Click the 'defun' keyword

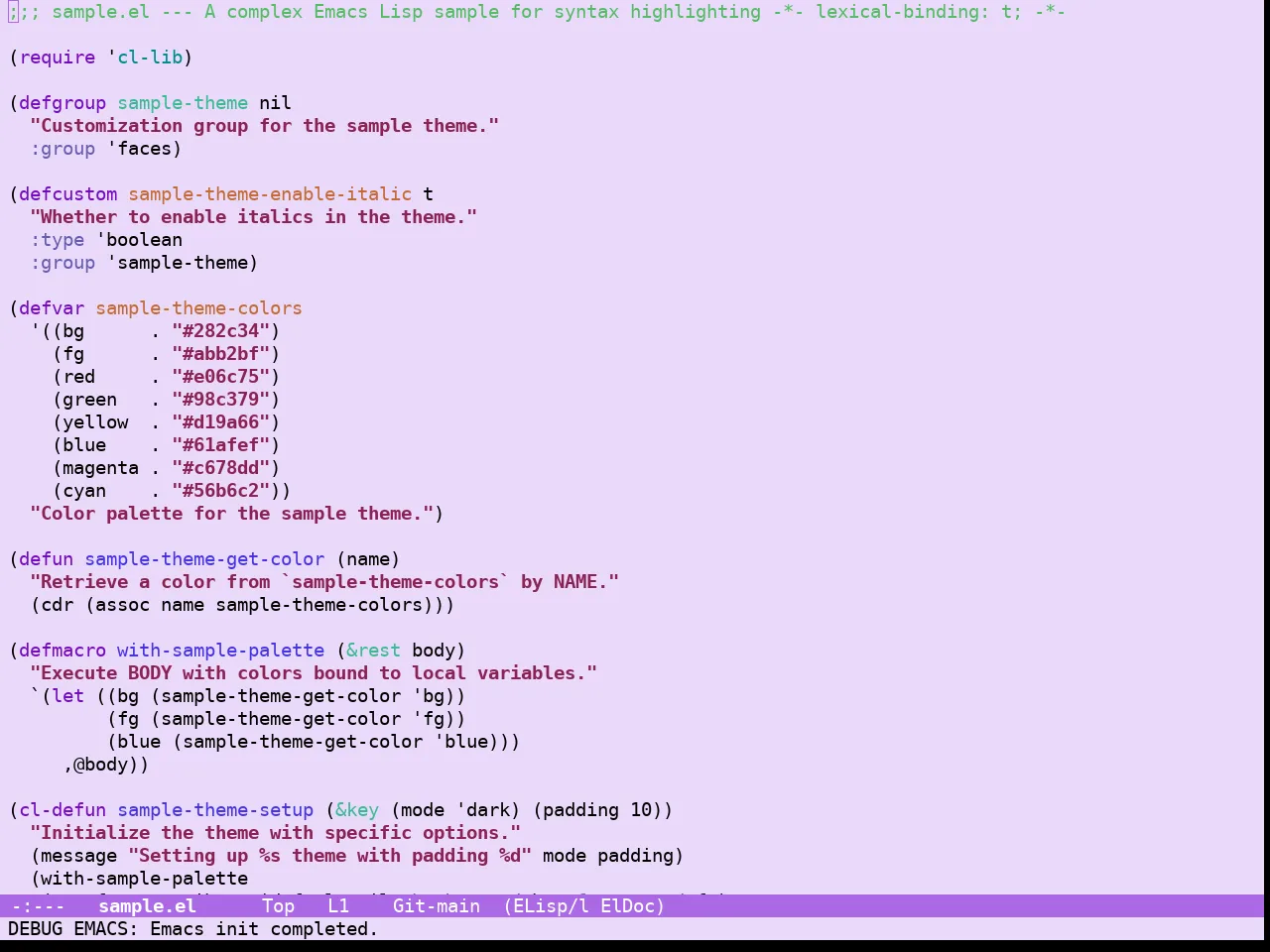[47, 559]
